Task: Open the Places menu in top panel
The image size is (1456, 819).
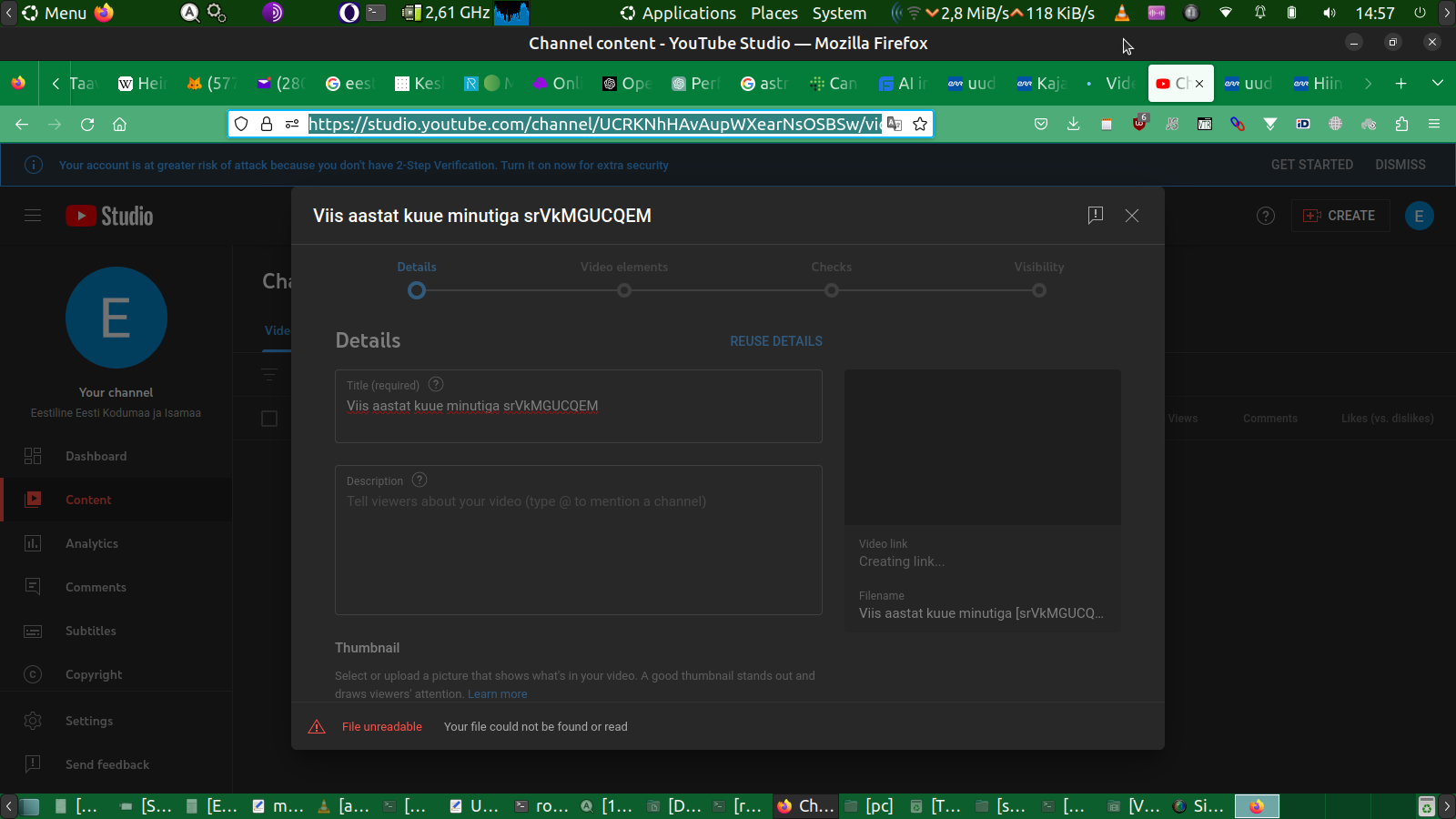Action: 773,14
